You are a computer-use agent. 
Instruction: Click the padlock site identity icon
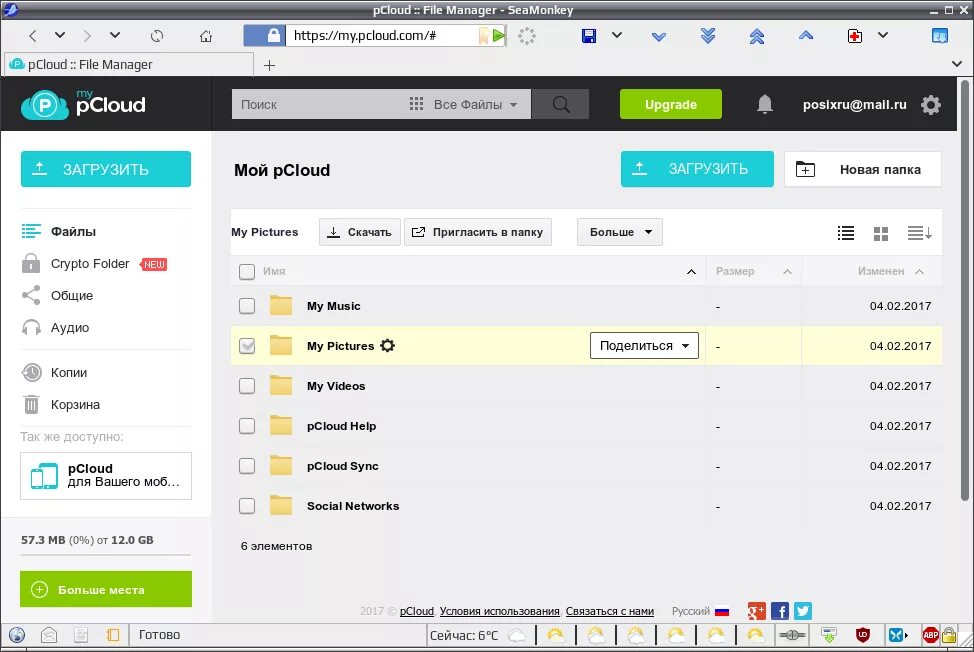click(273, 35)
